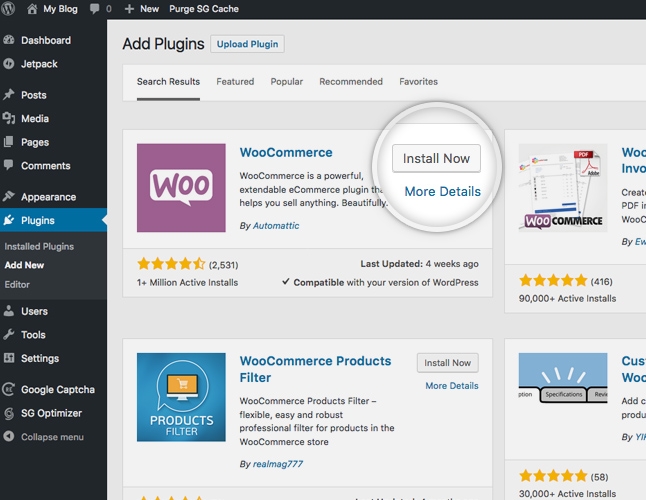646x500 pixels.
Task: Click the Media library icon
Action: [9, 118]
